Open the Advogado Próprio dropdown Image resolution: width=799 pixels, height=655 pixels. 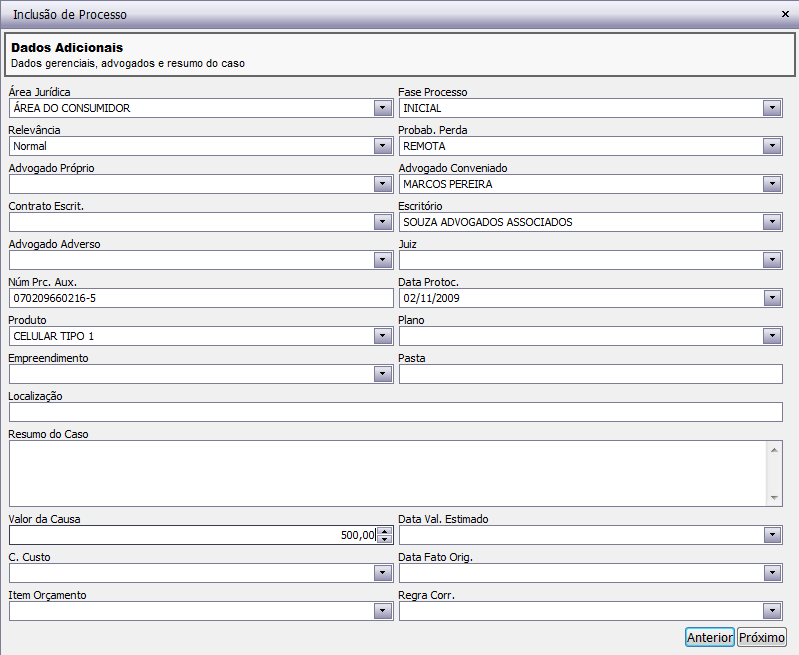(382, 184)
